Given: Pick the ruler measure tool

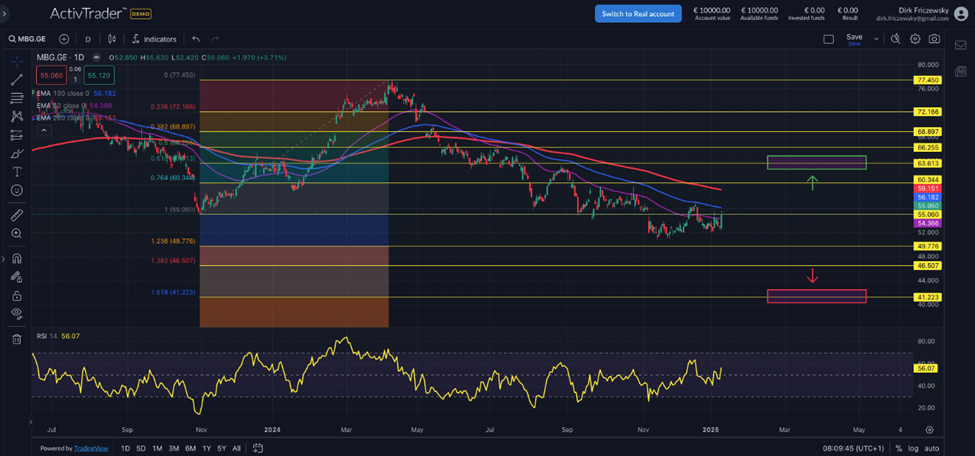Looking at the screenshot, I should pyautogui.click(x=16, y=214).
